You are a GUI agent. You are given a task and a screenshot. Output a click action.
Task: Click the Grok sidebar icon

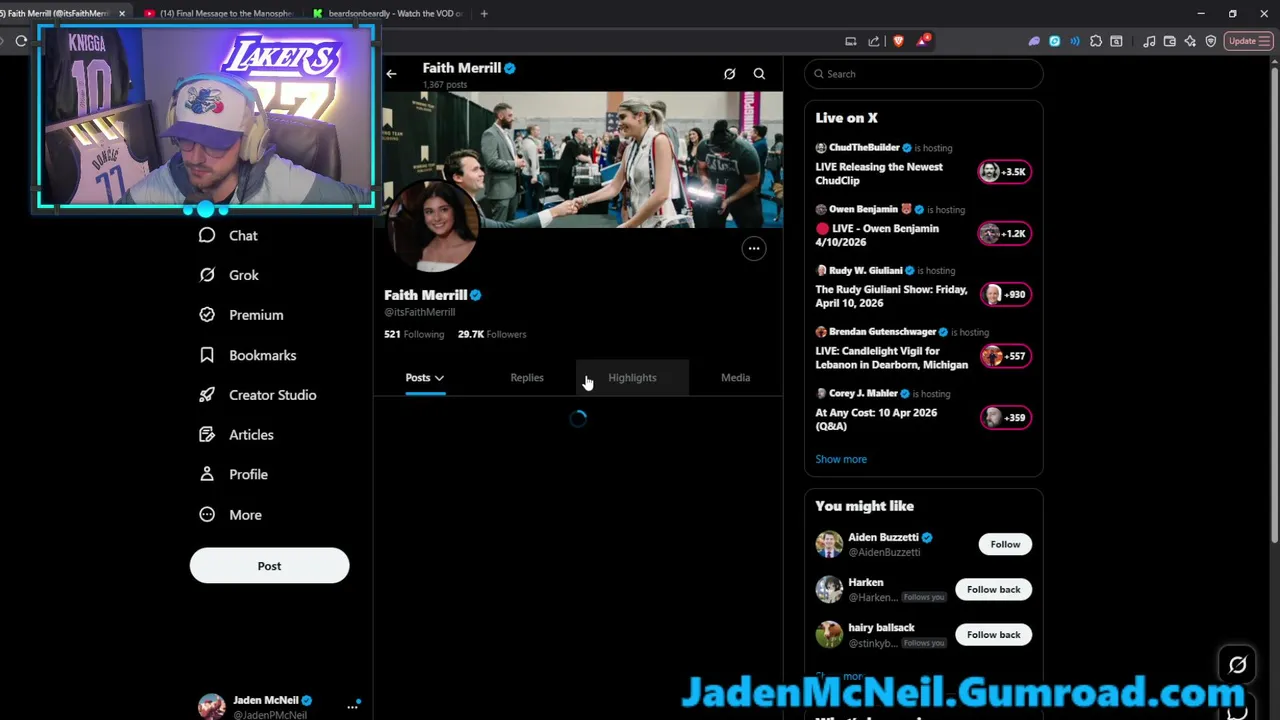coord(207,275)
